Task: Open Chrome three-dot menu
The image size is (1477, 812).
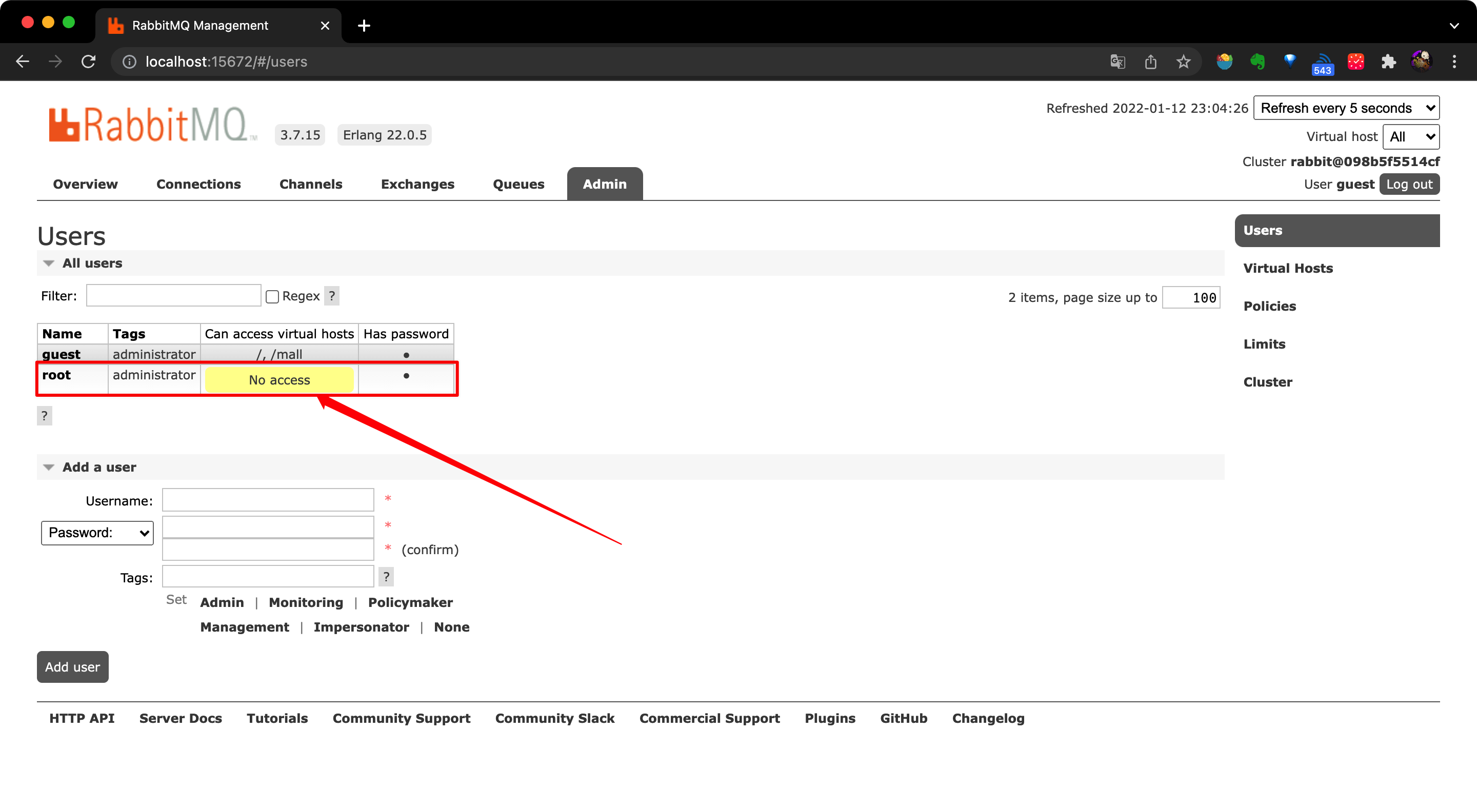Action: (x=1454, y=62)
